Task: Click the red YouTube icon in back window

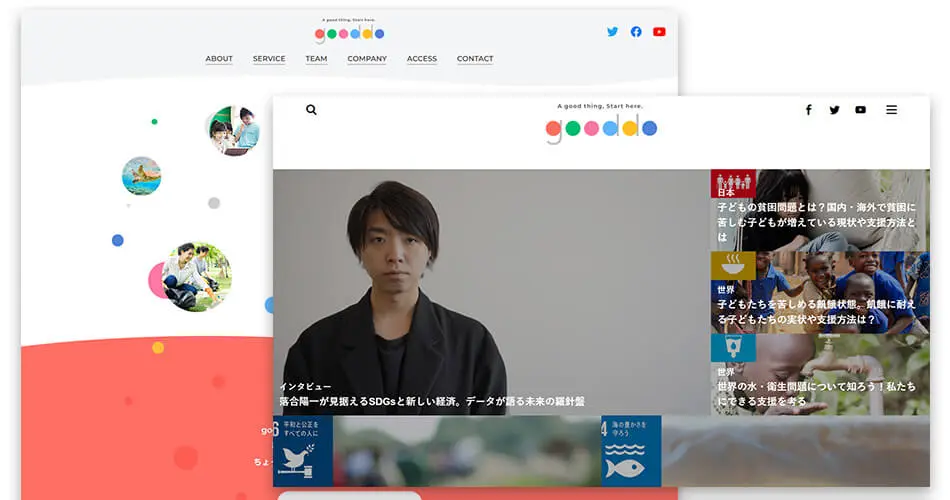Action: [x=659, y=32]
